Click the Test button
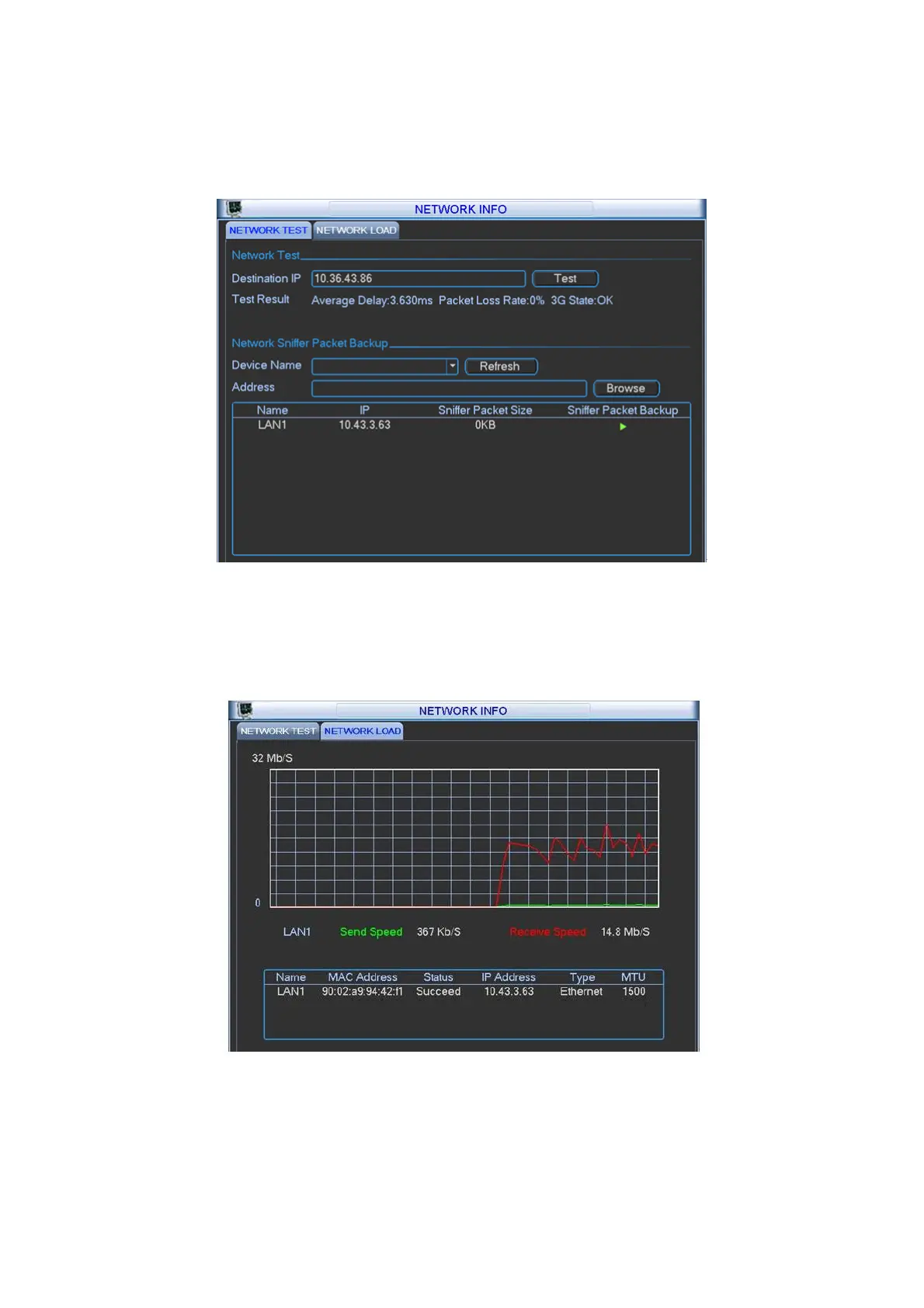Screen dimensions: 924x1308 [x=565, y=278]
